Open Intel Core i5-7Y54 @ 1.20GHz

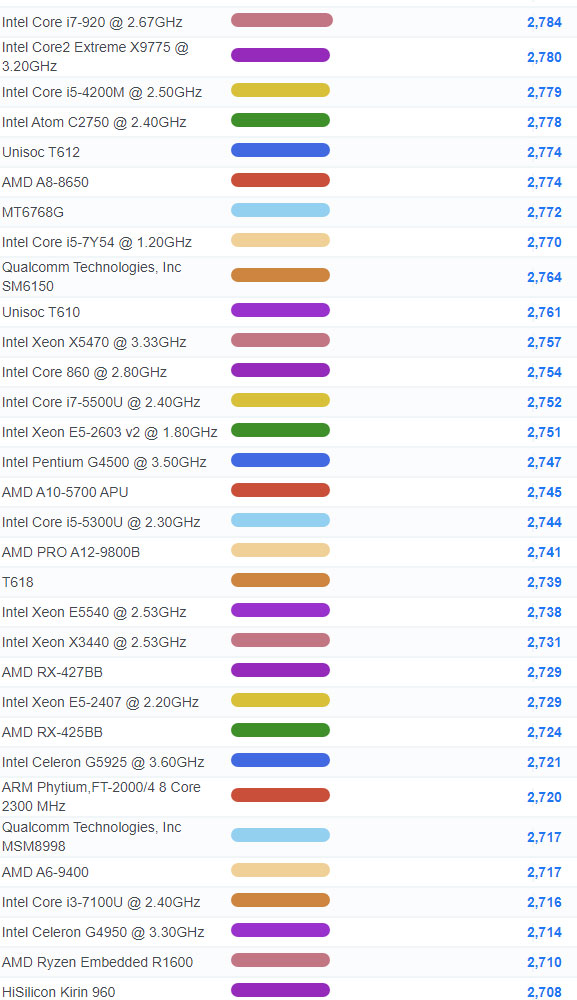tap(97, 242)
